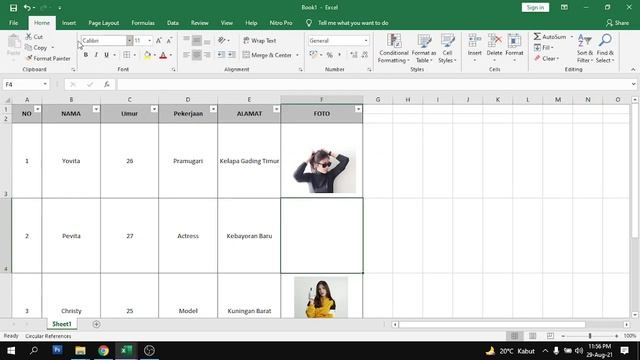Click the Copy command
The image size is (640, 360).
pyautogui.click(x=36, y=48)
